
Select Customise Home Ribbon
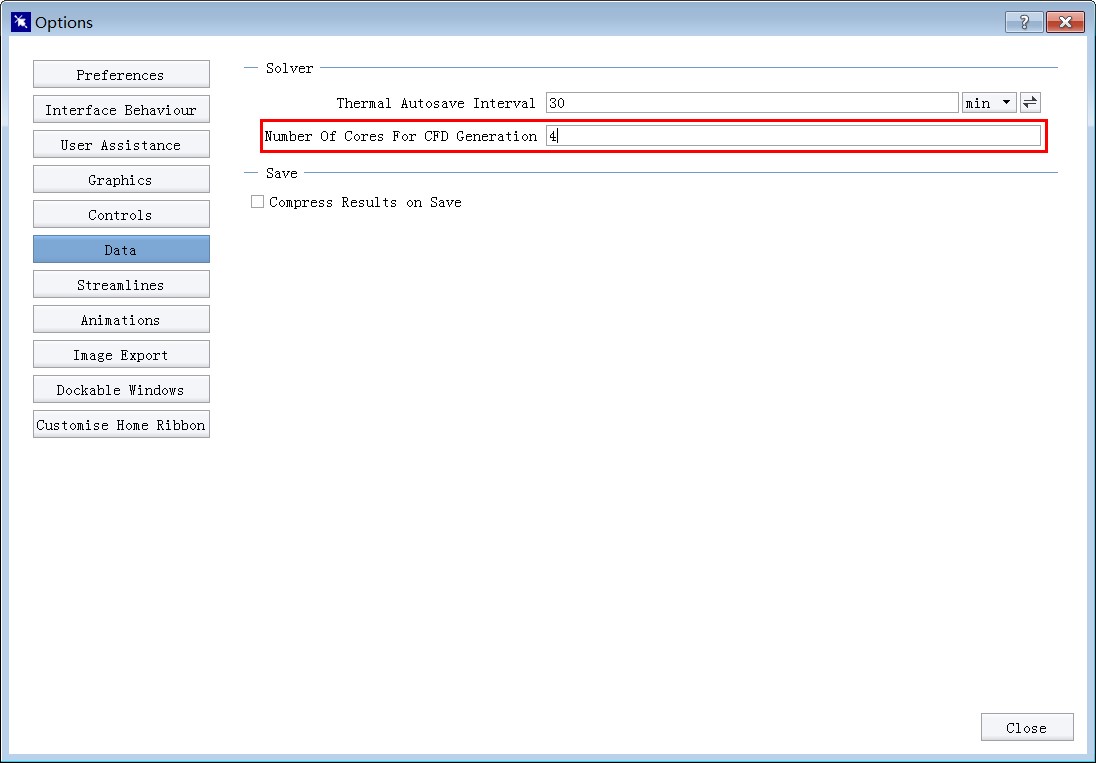(x=121, y=425)
